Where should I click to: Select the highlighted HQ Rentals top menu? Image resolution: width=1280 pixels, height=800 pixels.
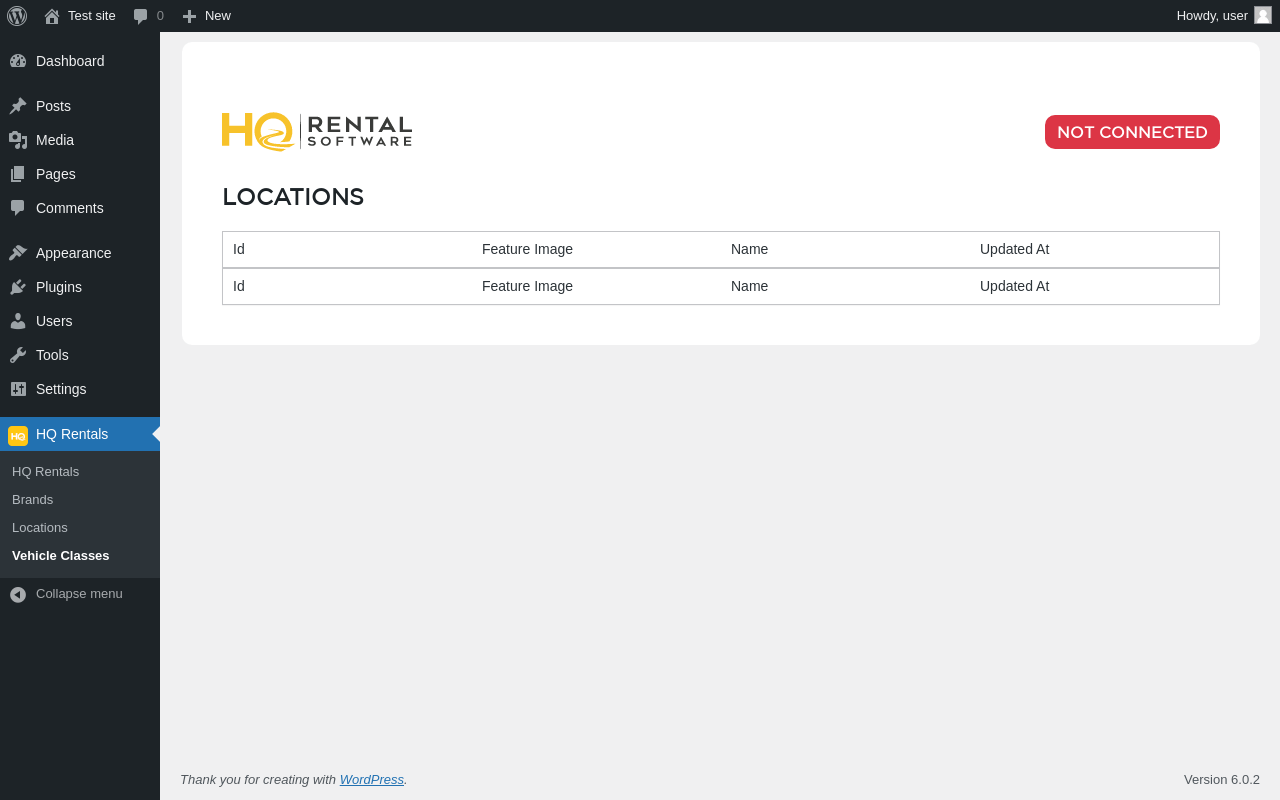[x=80, y=434]
